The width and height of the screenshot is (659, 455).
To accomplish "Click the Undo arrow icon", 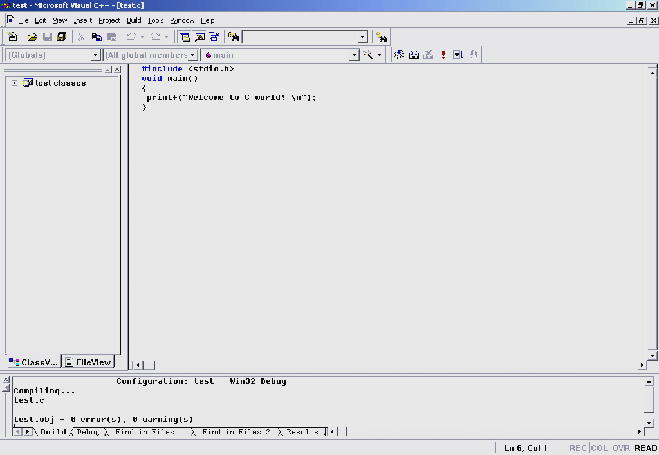I will (131, 37).
